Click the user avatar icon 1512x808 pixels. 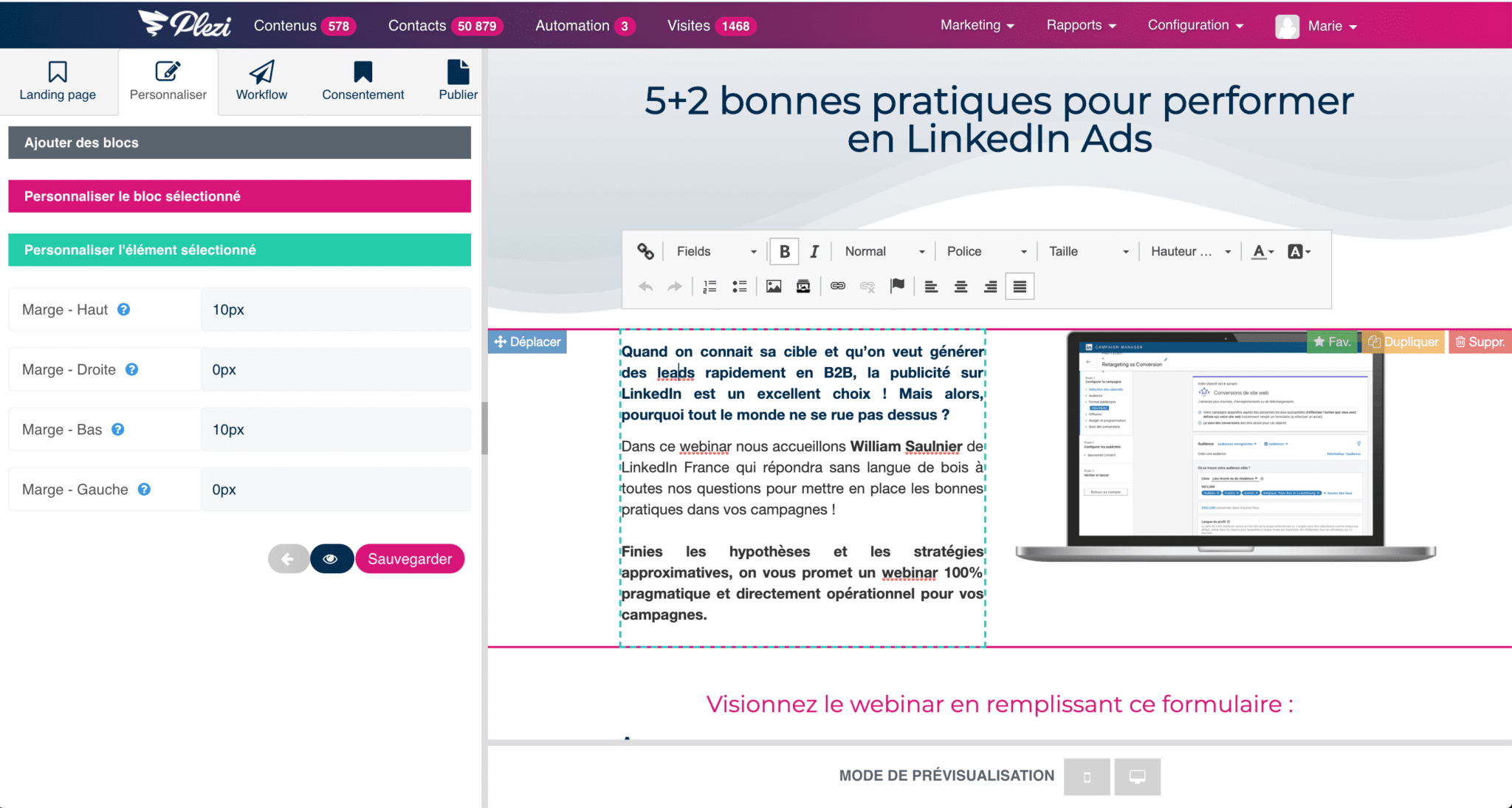[1287, 26]
